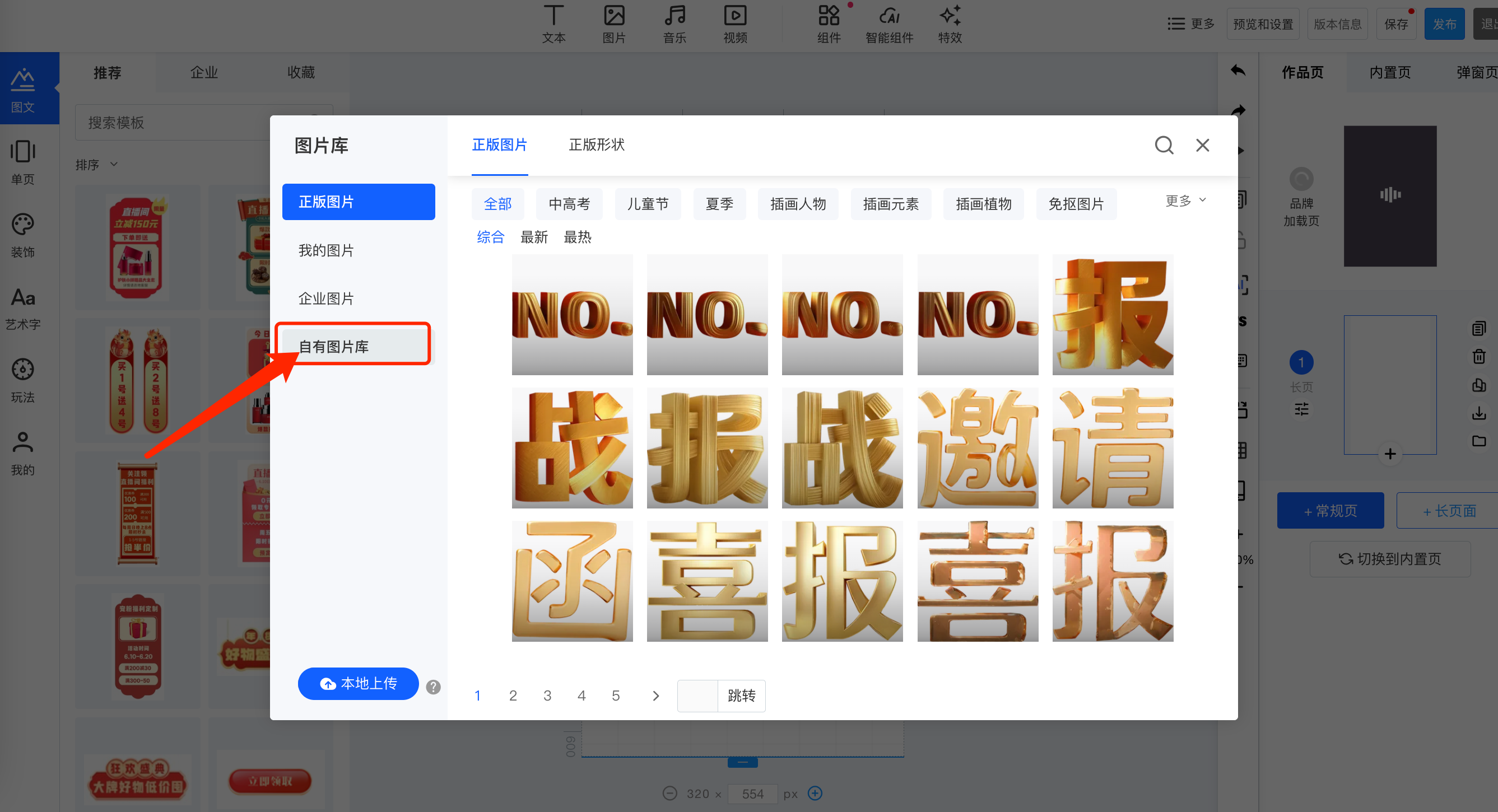The height and width of the screenshot is (812, 1498).
Task: Filter images by 免抠图片 category
Action: click(x=1076, y=204)
